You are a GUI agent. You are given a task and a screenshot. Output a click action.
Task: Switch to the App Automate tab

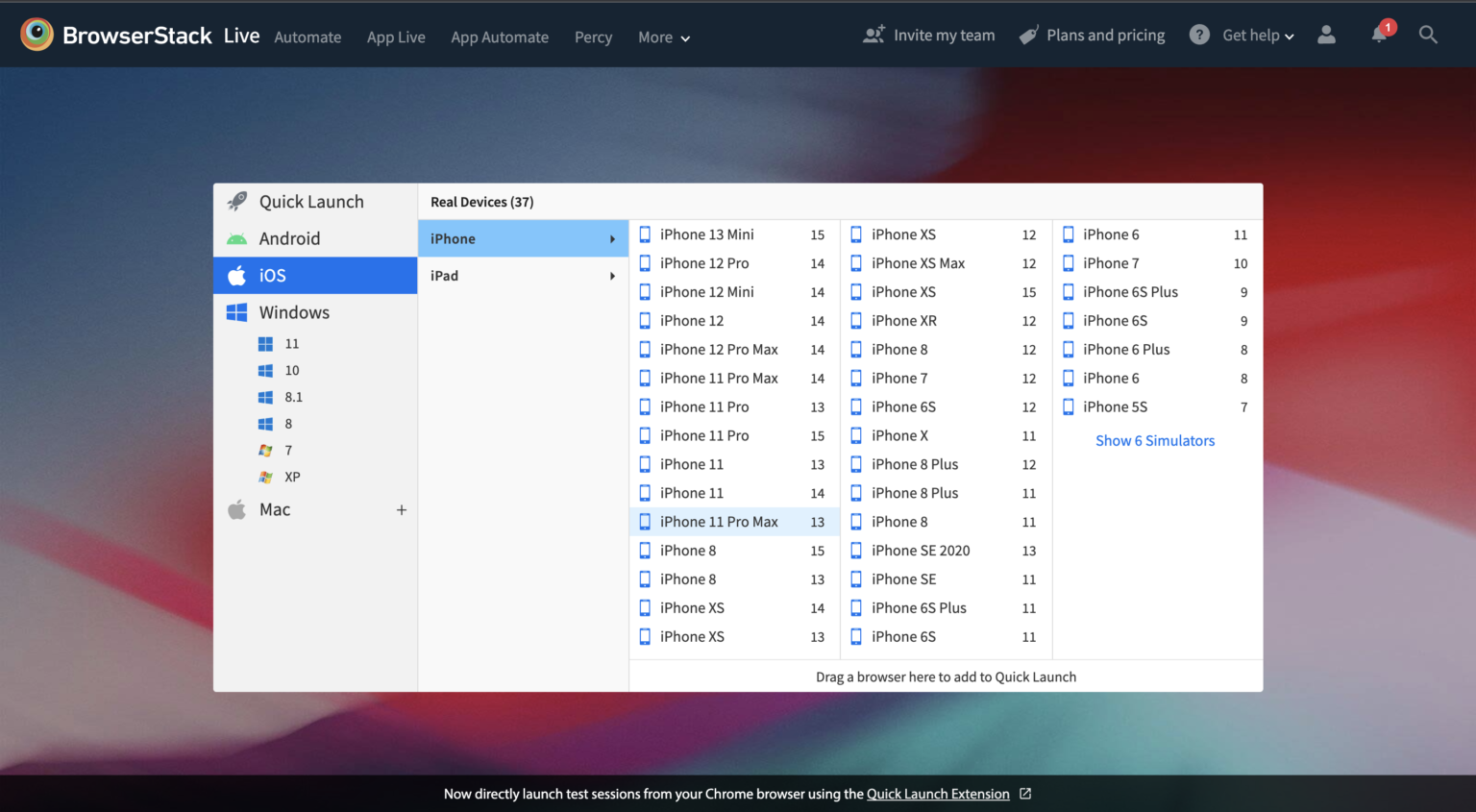pyautogui.click(x=500, y=37)
